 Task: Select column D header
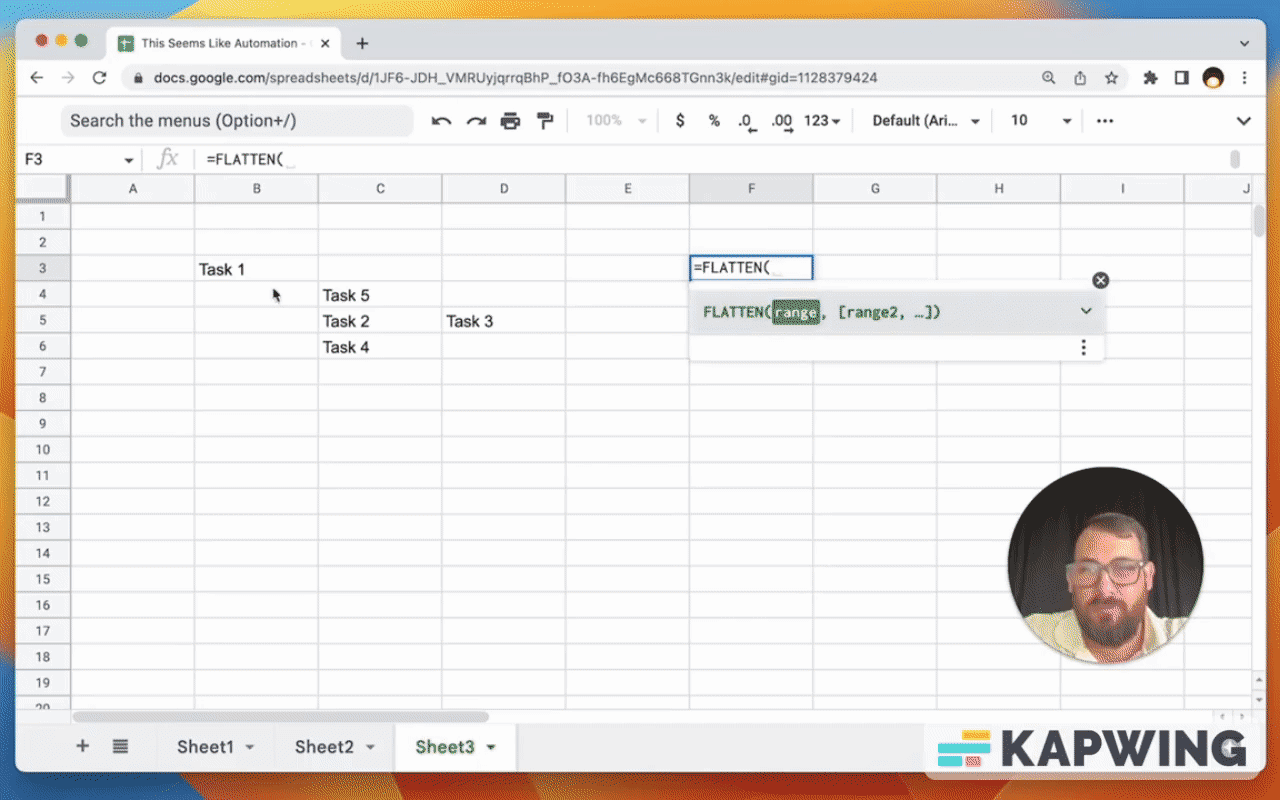coord(503,188)
